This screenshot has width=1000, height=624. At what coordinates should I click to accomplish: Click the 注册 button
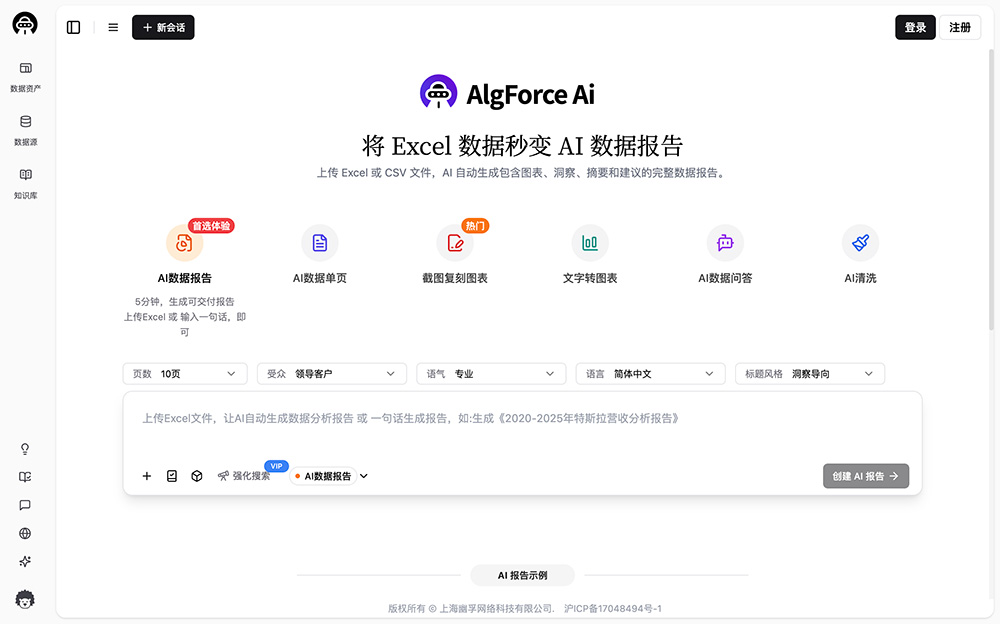coord(960,27)
